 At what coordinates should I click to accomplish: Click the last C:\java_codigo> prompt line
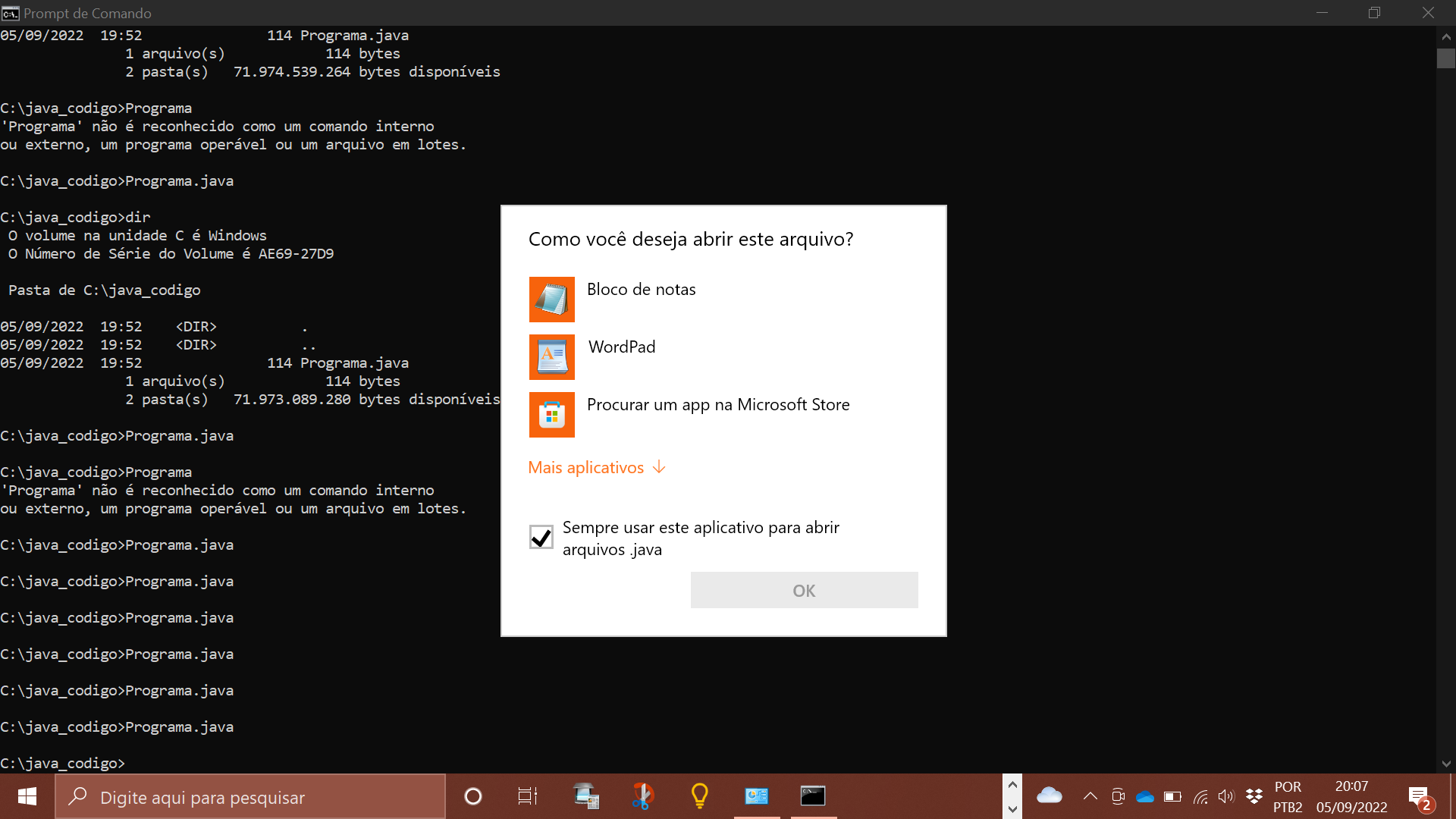point(62,764)
